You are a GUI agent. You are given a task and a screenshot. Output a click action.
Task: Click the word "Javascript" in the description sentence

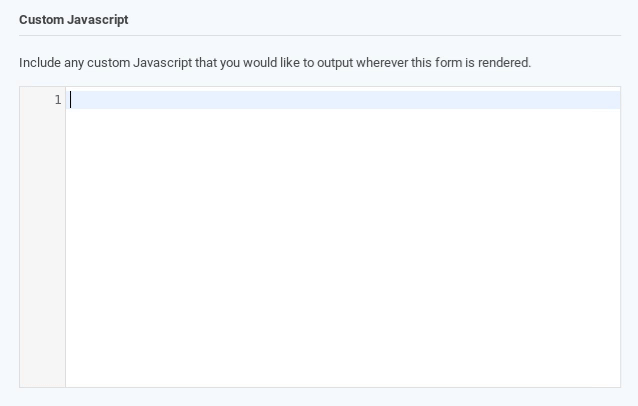[163, 63]
